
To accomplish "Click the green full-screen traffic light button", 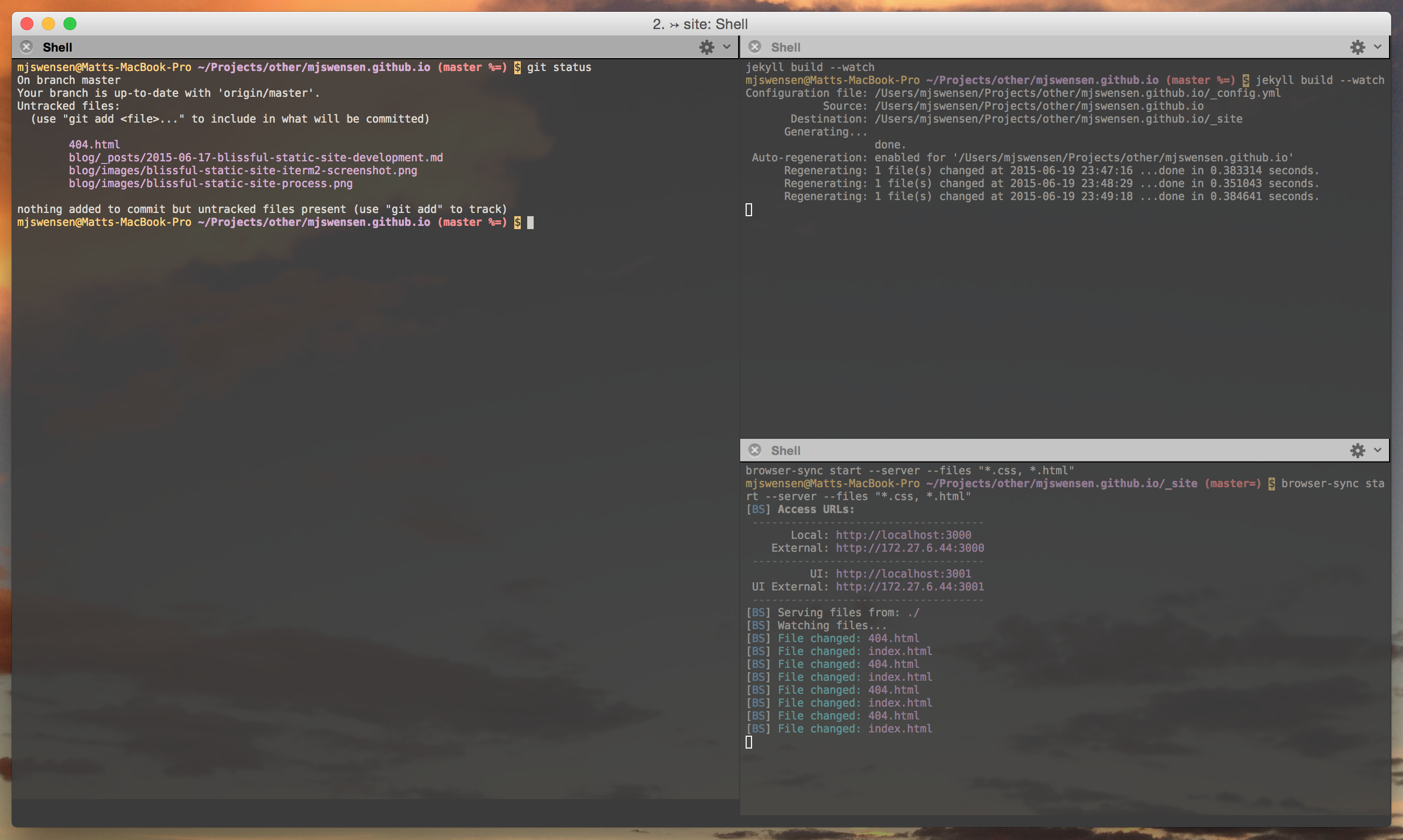I will [70, 24].
